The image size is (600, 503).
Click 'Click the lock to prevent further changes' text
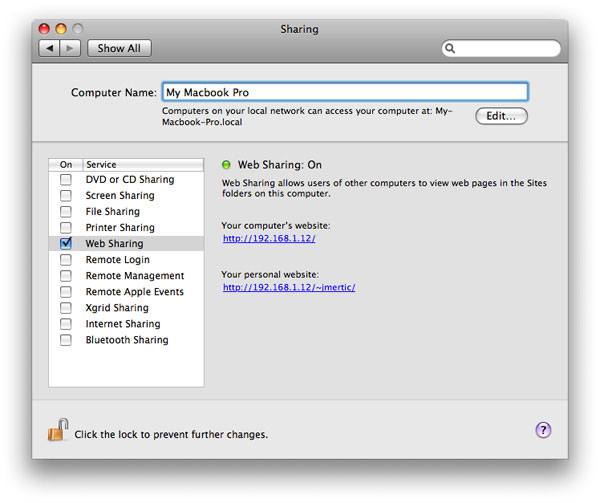171,435
